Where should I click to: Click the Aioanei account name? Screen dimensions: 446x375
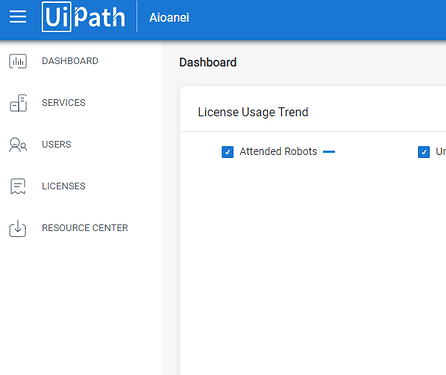point(169,17)
